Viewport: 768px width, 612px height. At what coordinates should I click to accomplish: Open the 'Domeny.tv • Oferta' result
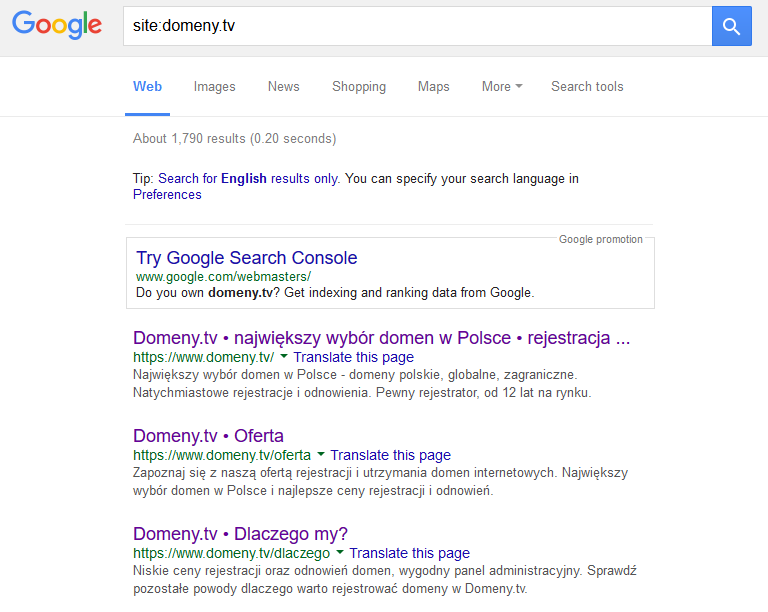tap(208, 436)
